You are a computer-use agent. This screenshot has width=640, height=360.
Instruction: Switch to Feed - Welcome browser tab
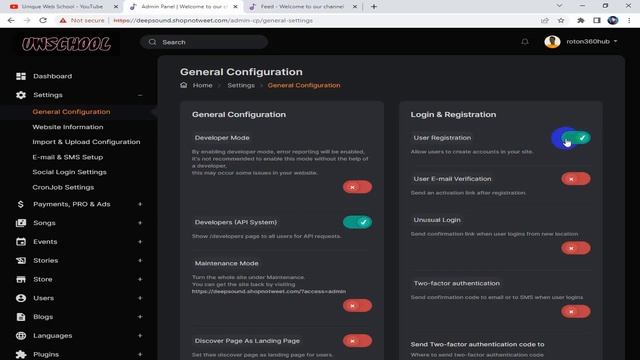coord(303,7)
